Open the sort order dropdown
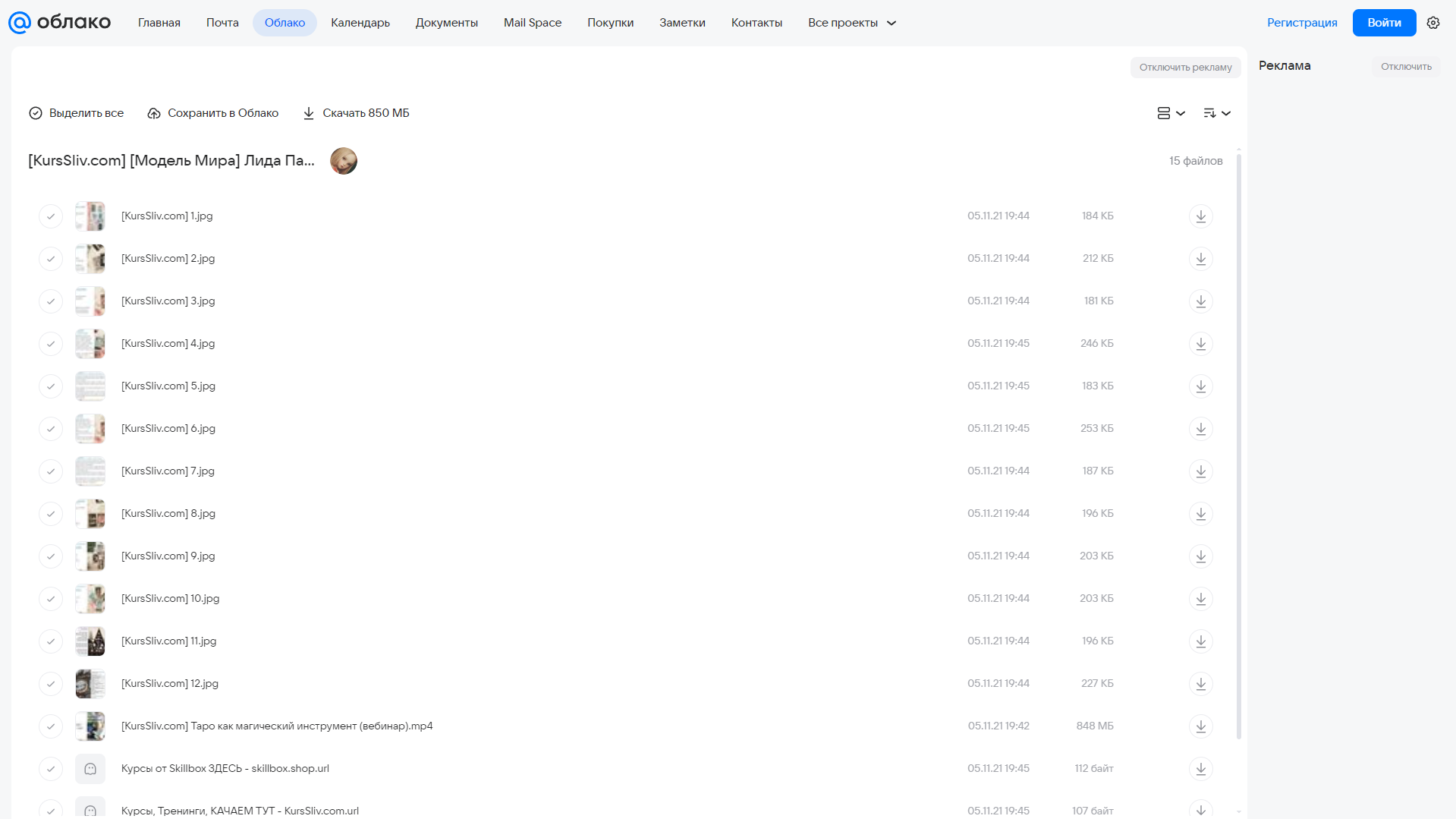1456x819 pixels. [x=1216, y=113]
